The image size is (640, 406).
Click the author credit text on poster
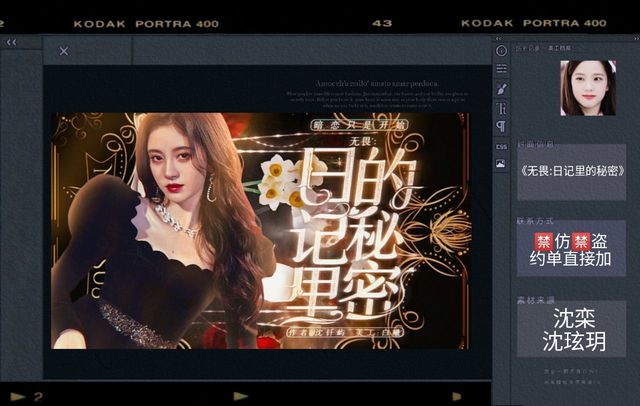coord(318,331)
